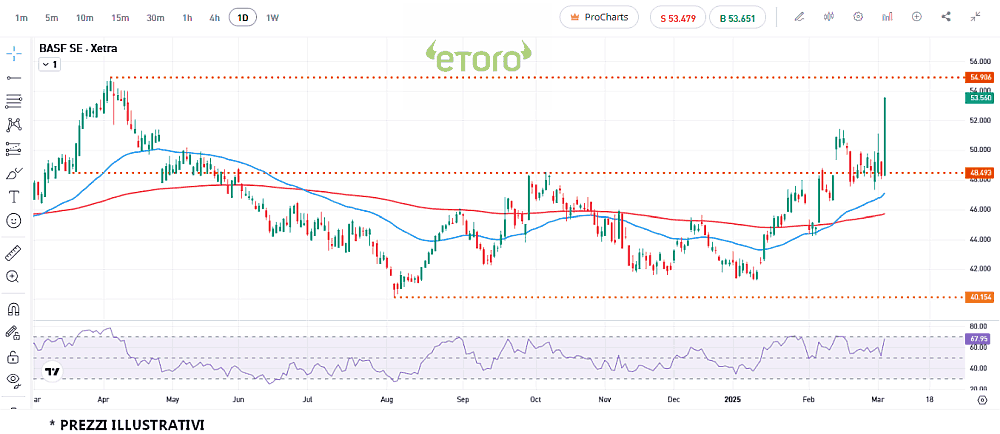The image size is (1000, 434).
Task: Open the Fibonacci retracement tool
Action: tap(14, 101)
